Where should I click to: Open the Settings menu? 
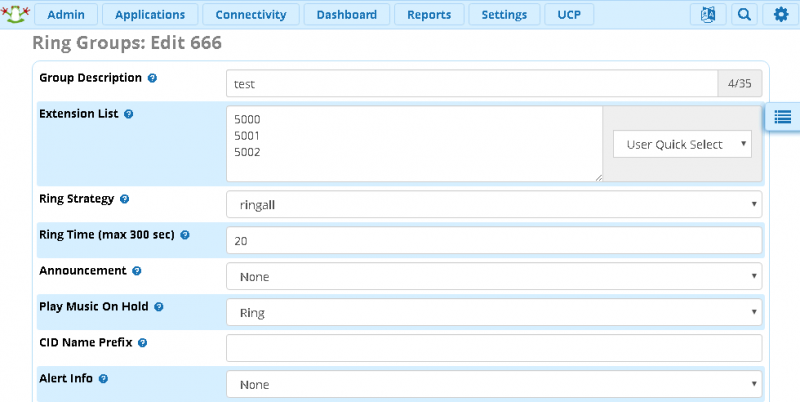click(x=504, y=14)
